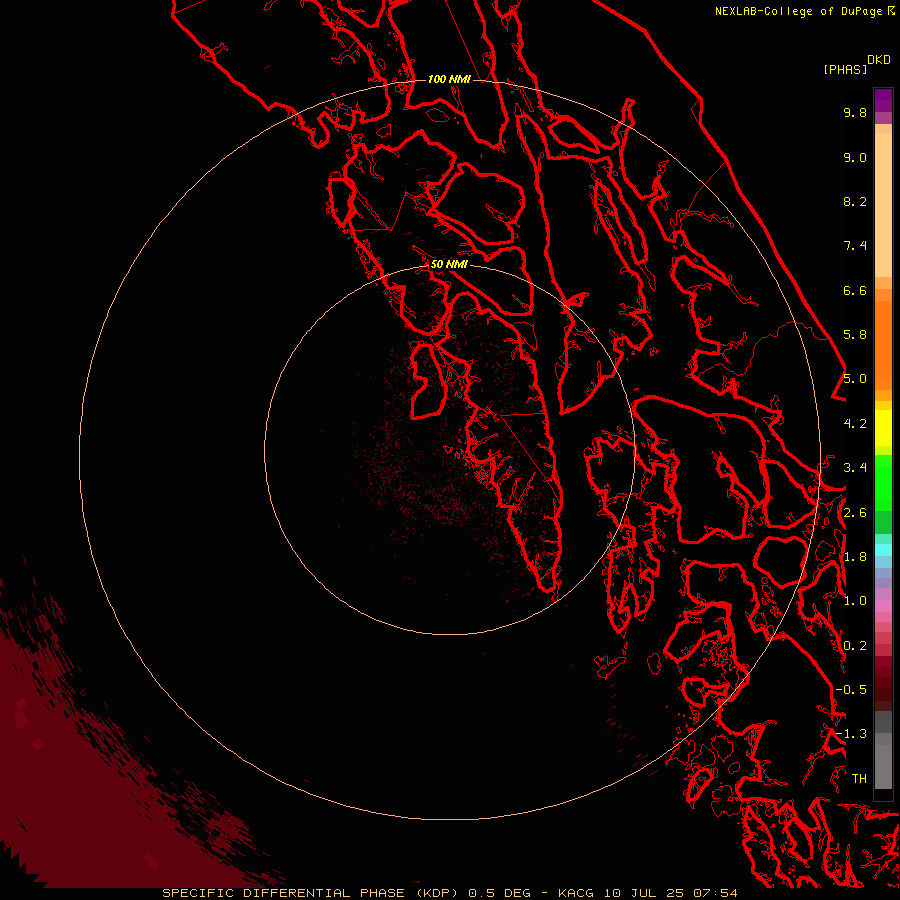Click the 6.6 value on the color scale
The image size is (900, 900).
[855, 290]
